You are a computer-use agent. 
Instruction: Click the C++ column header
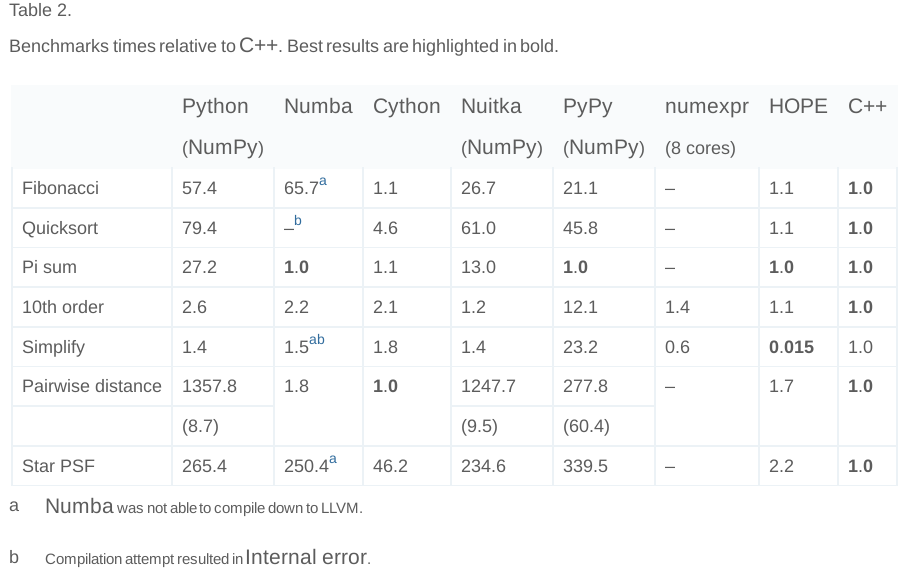[867, 106]
